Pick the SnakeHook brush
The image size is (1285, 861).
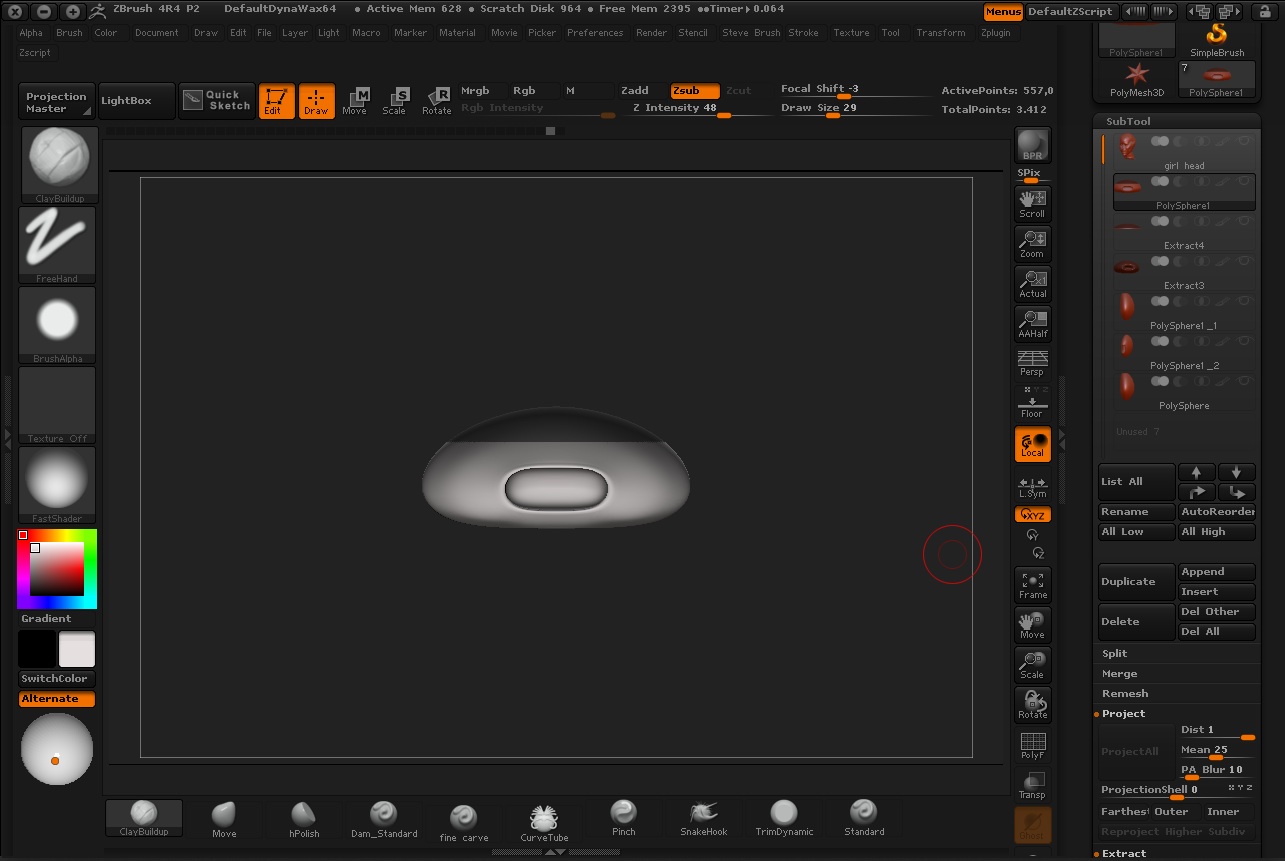pyautogui.click(x=704, y=819)
